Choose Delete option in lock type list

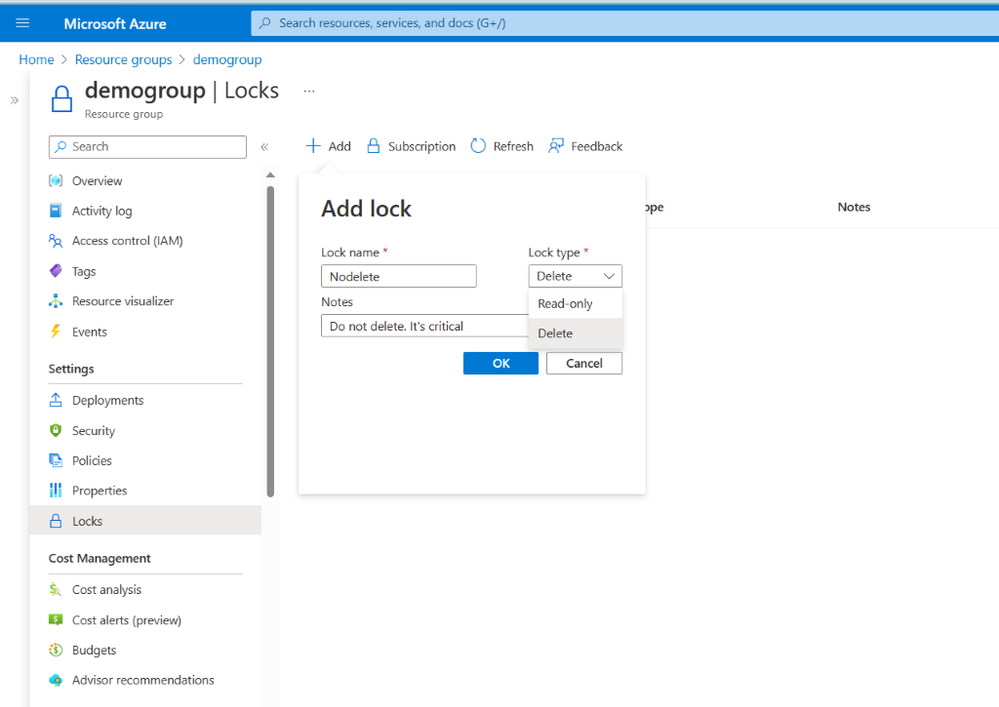(x=575, y=333)
